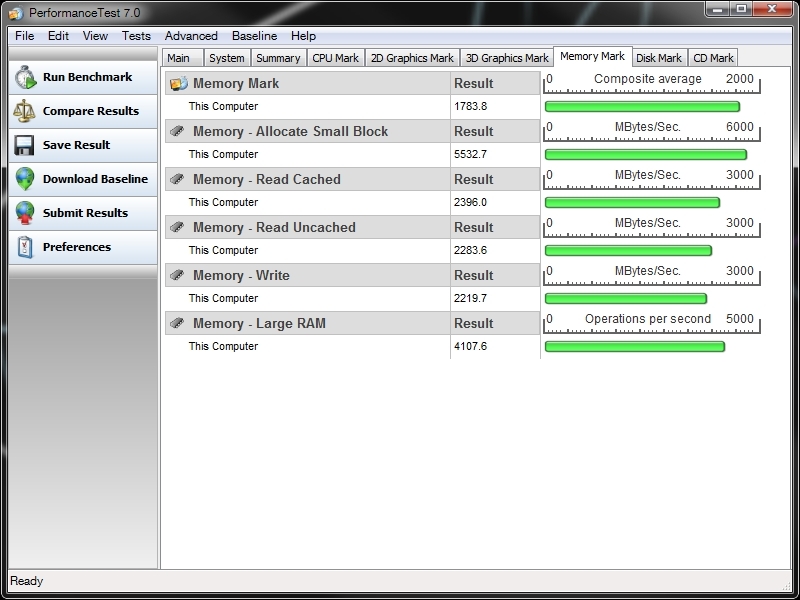Switch to the 3D Graphics Mark tab
This screenshot has height=600, width=800.
(507, 58)
